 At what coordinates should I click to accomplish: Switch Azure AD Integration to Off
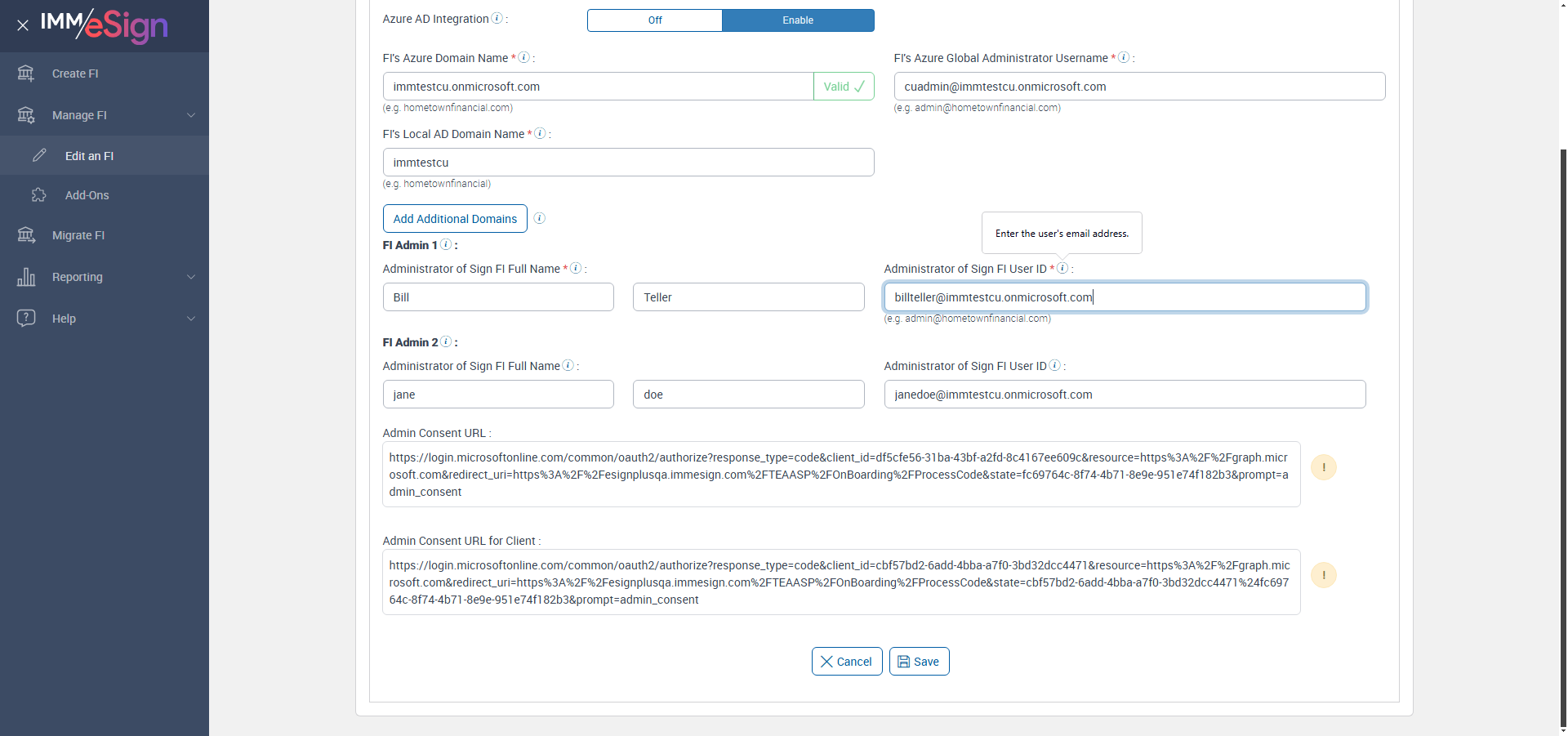655,20
